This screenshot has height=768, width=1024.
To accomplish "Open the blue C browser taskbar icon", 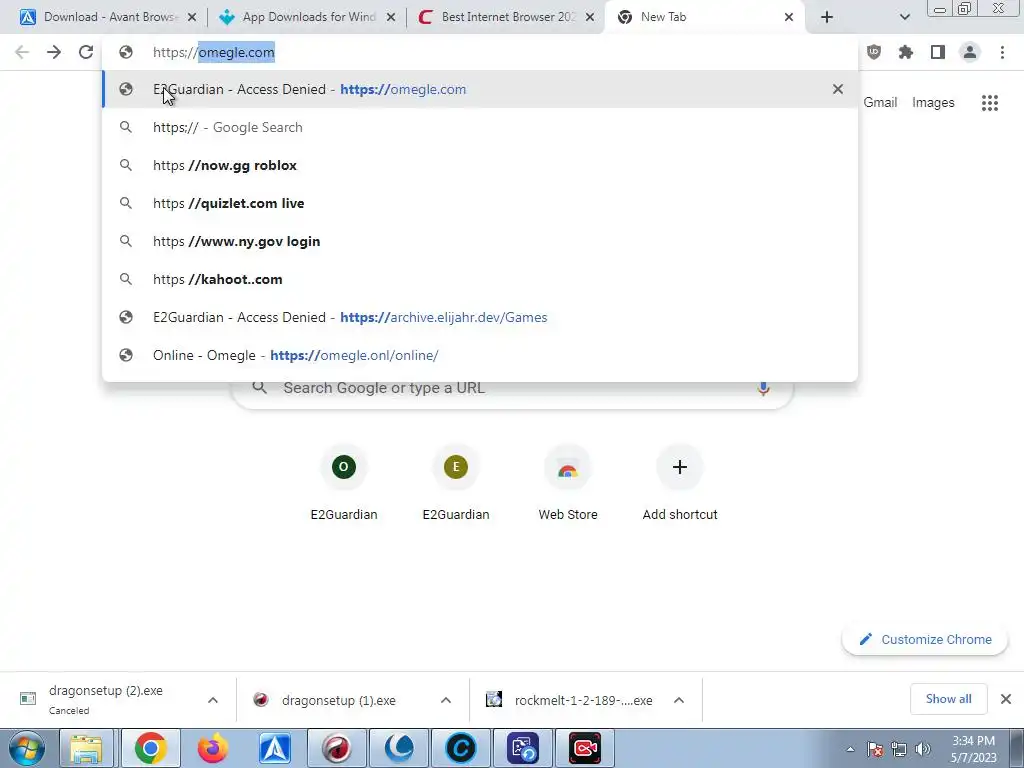I will [460, 748].
